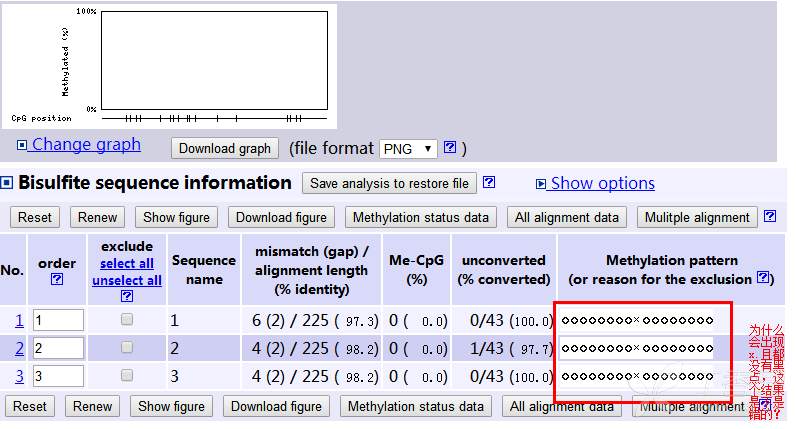The height and width of the screenshot is (429, 796).
Task: Click top All alignment data button
Action: pos(567,217)
